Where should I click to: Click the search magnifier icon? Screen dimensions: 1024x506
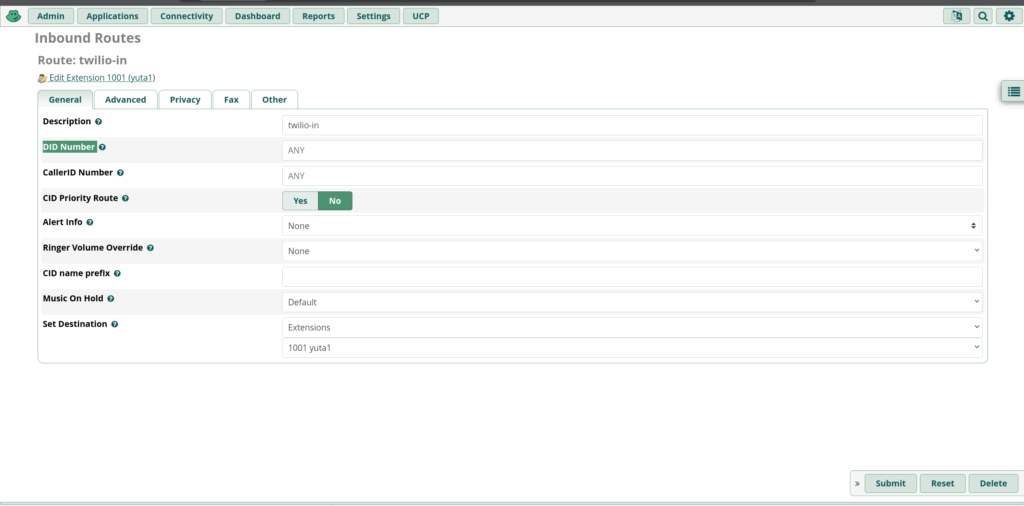(x=983, y=16)
